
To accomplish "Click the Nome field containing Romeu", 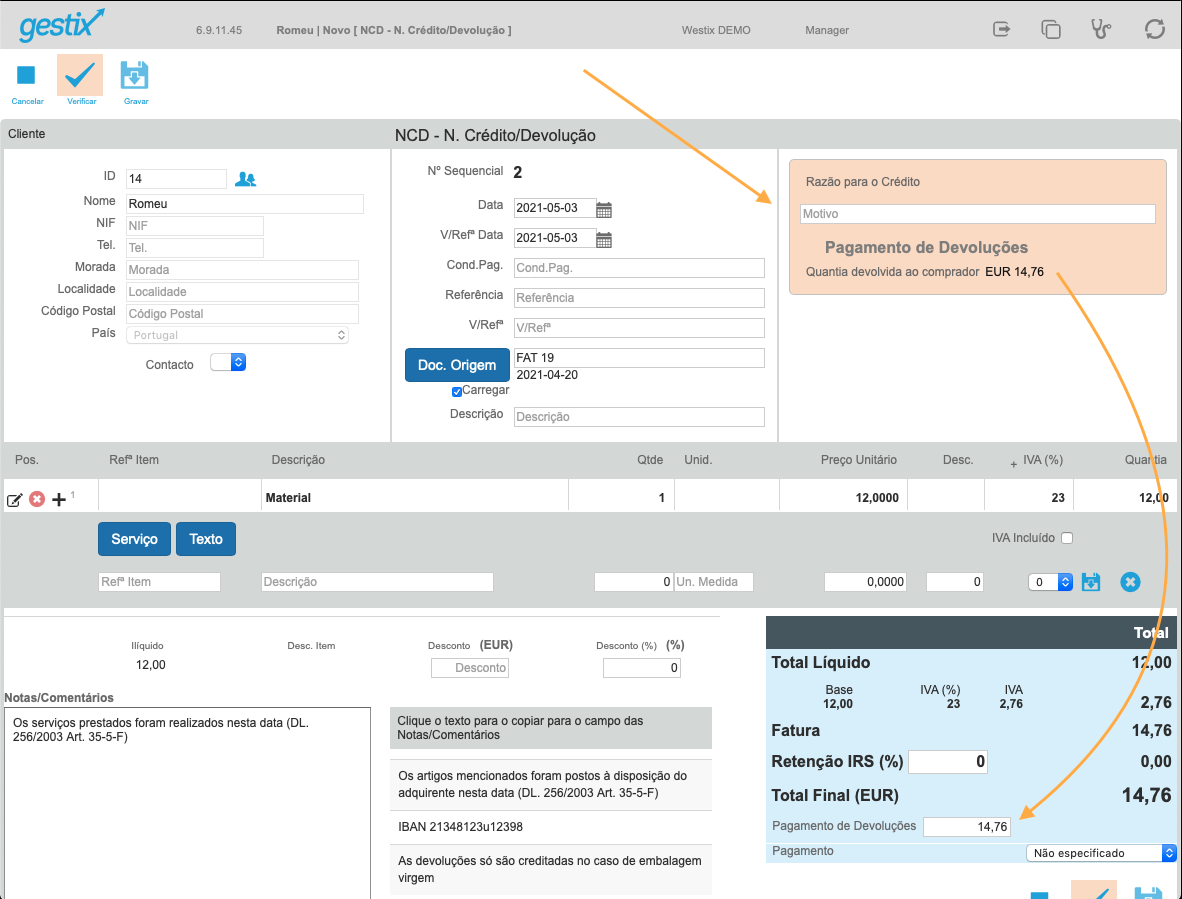I will click(245, 203).
